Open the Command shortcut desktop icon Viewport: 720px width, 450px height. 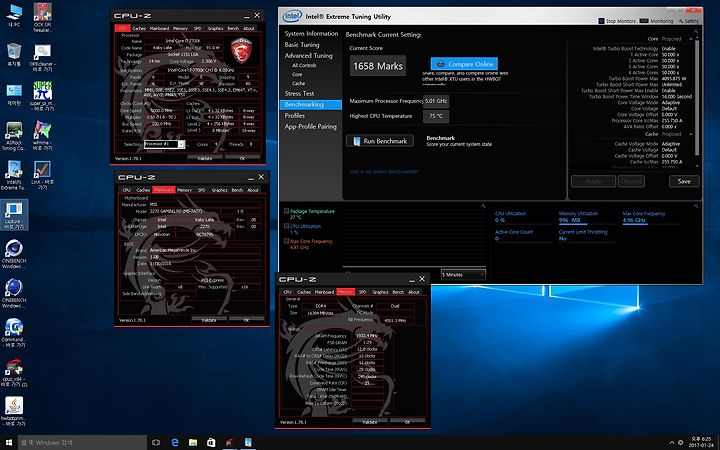coord(14,333)
